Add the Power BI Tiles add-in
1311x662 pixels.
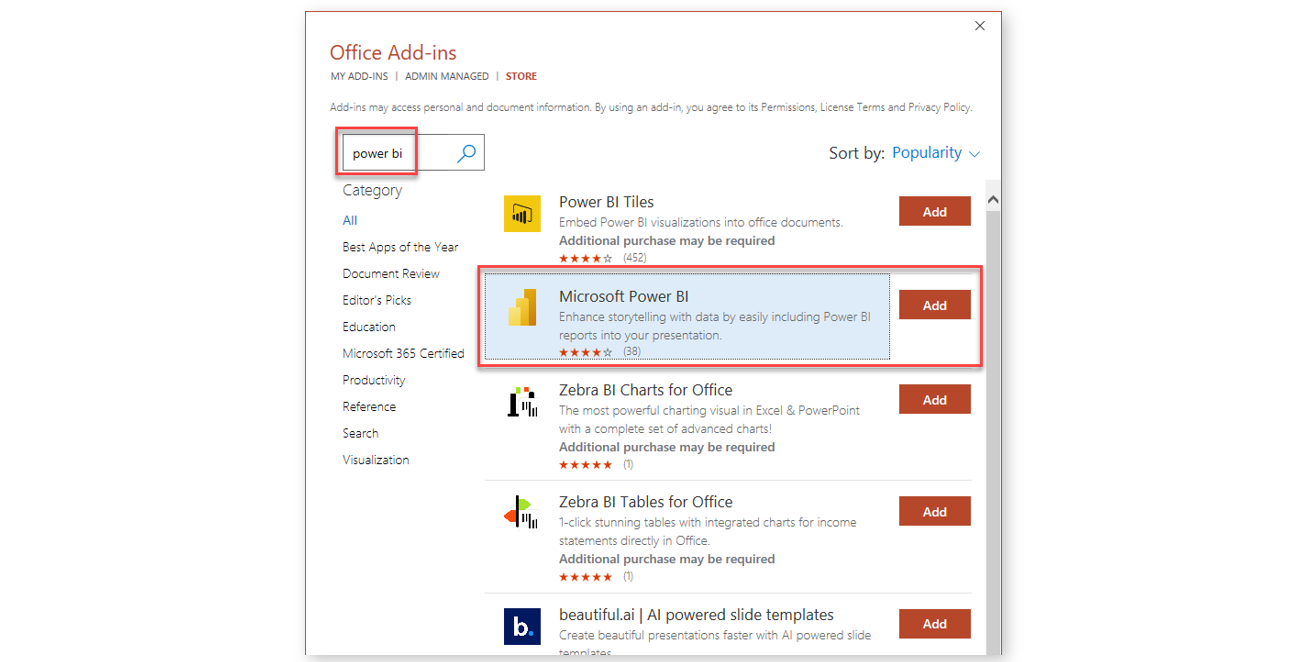935,211
